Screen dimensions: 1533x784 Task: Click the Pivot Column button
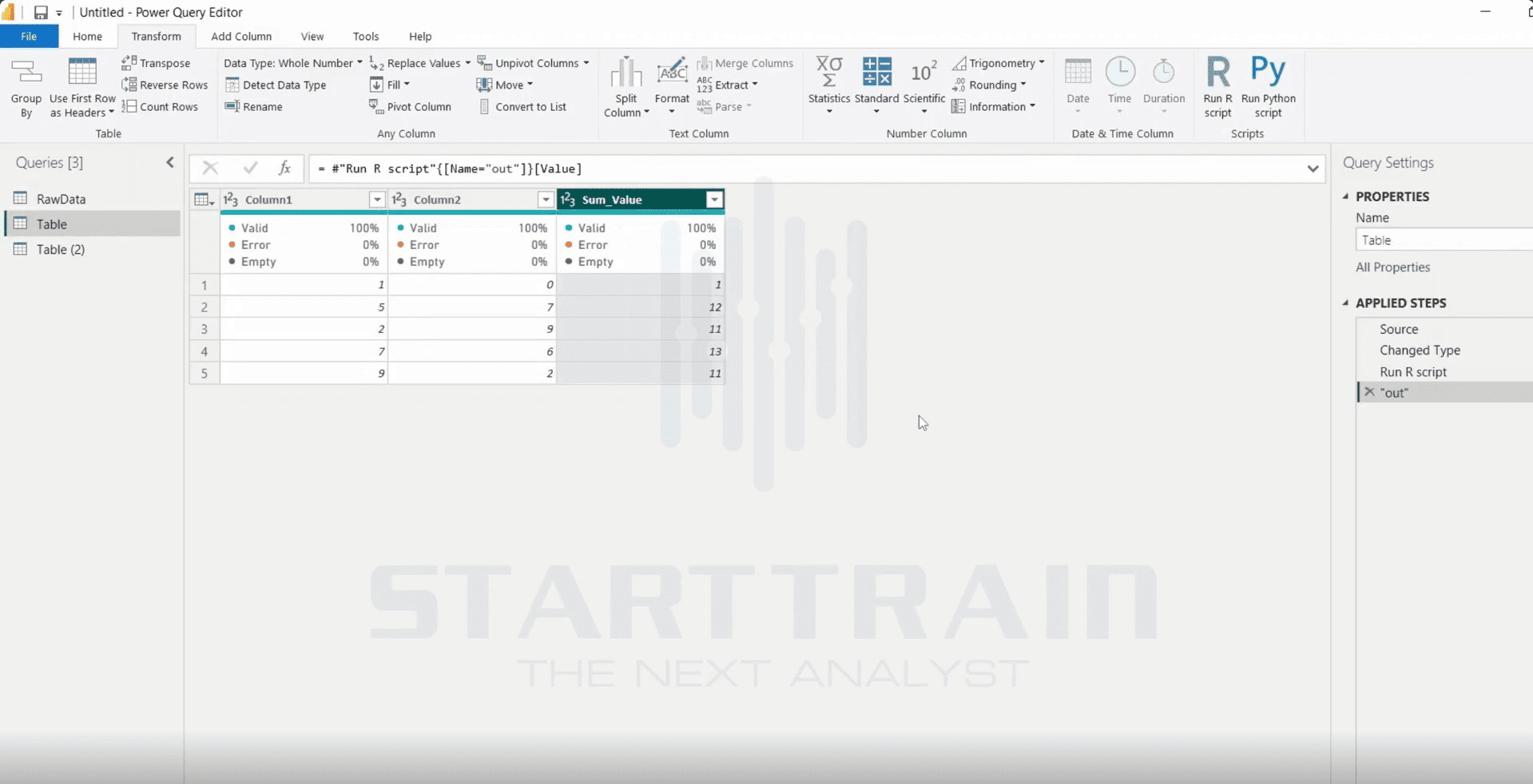click(x=411, y=106)
